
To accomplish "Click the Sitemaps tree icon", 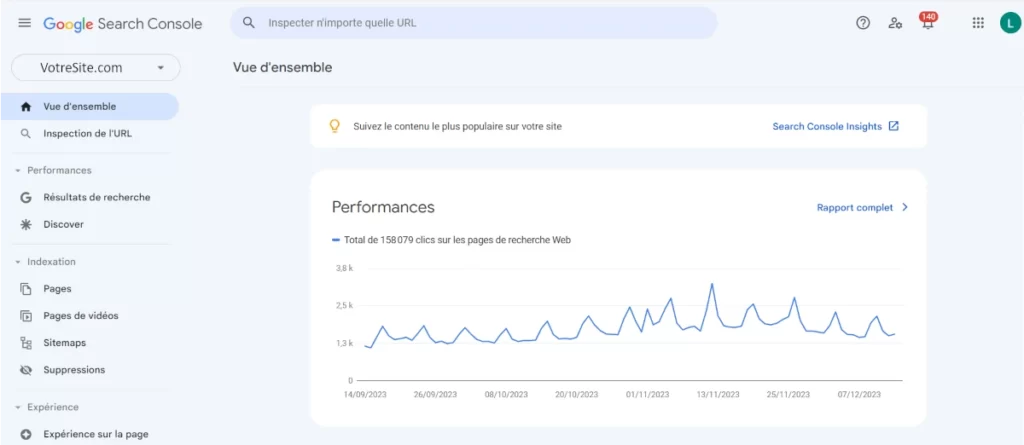I will [26, 342].
